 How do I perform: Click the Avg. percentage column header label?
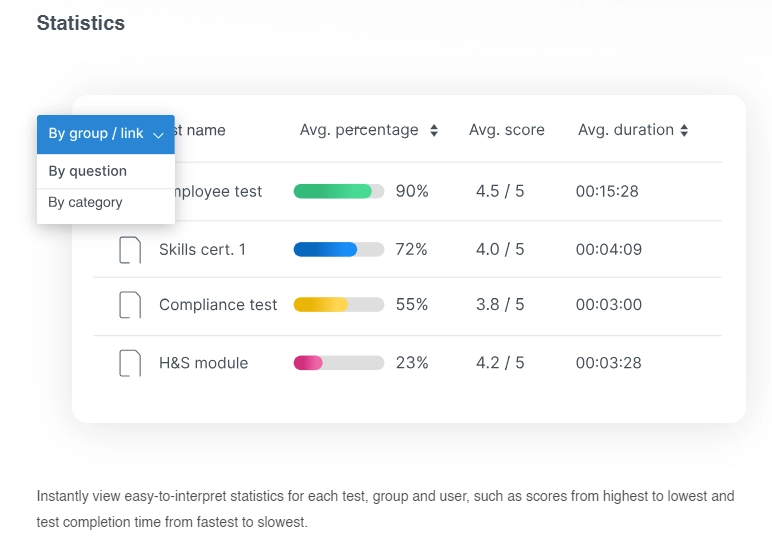pyautogui.click(x=359, y=130)
